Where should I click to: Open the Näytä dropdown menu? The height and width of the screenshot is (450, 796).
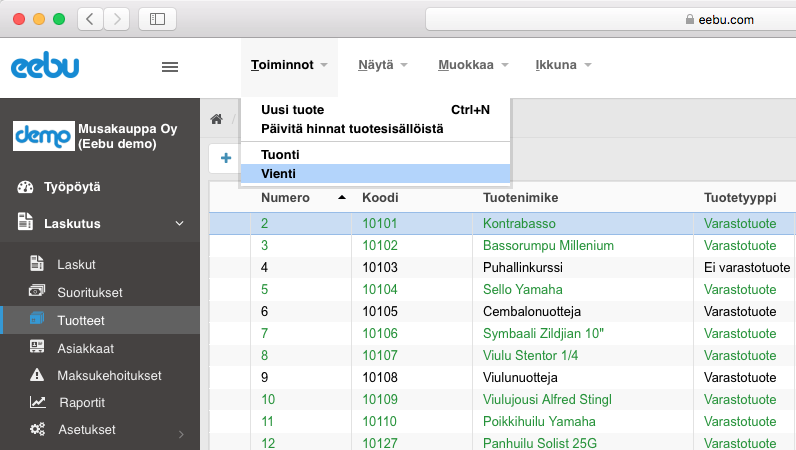383,66
